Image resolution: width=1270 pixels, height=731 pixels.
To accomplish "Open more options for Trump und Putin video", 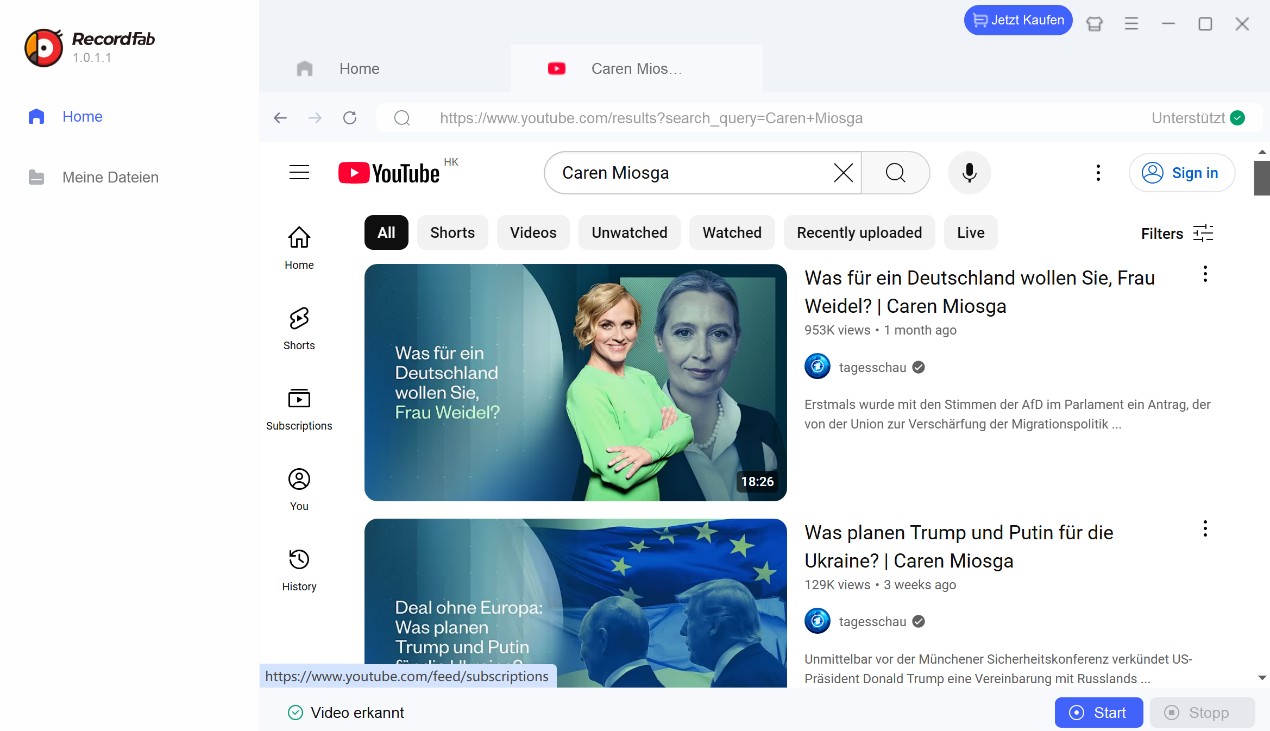I will (1205, 528).
